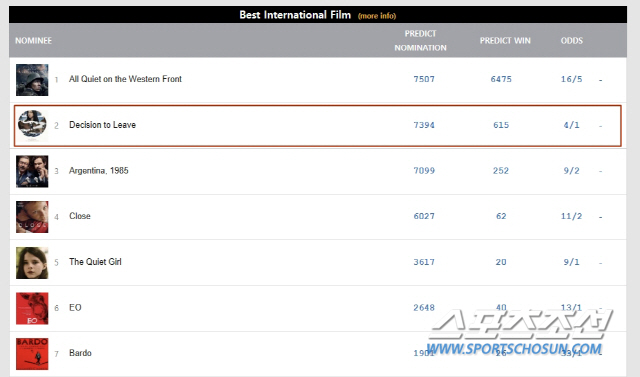Click the Best International Film heading

tap(295, 15)
